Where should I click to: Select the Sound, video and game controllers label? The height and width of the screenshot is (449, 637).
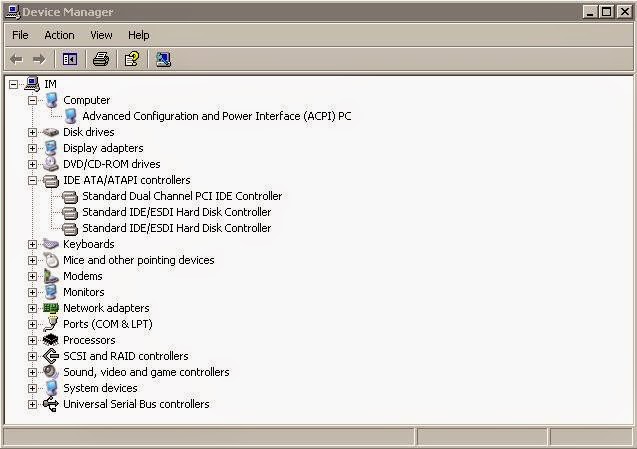(x=146, y=372)
